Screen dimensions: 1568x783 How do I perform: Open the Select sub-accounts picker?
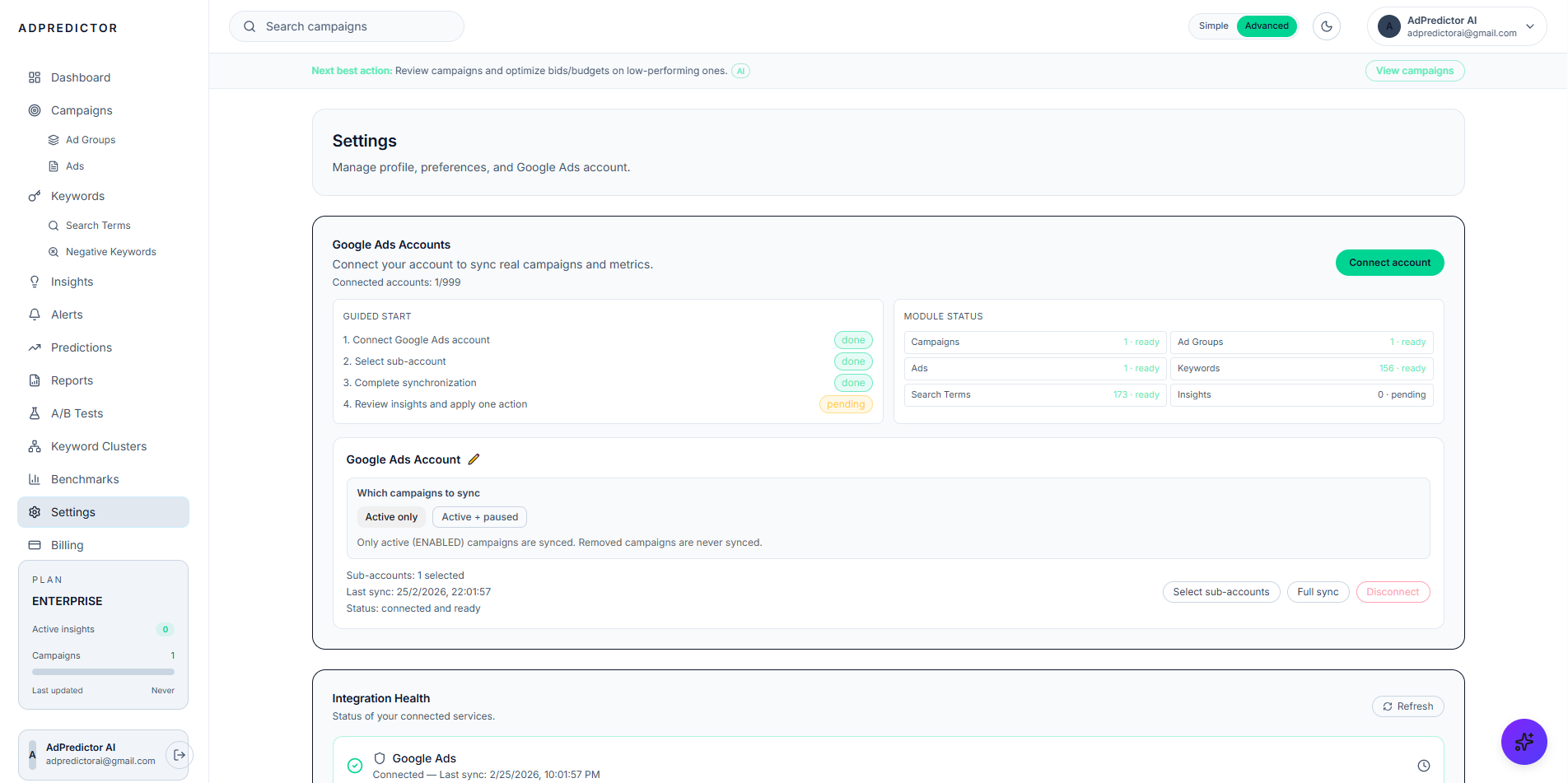click(1221, 591)
